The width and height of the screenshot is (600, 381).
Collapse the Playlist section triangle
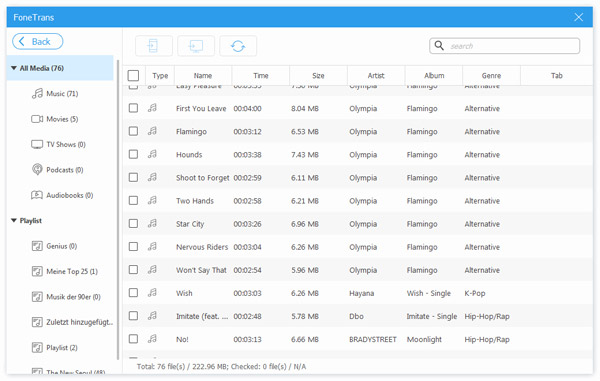click(x=14, y=220)
